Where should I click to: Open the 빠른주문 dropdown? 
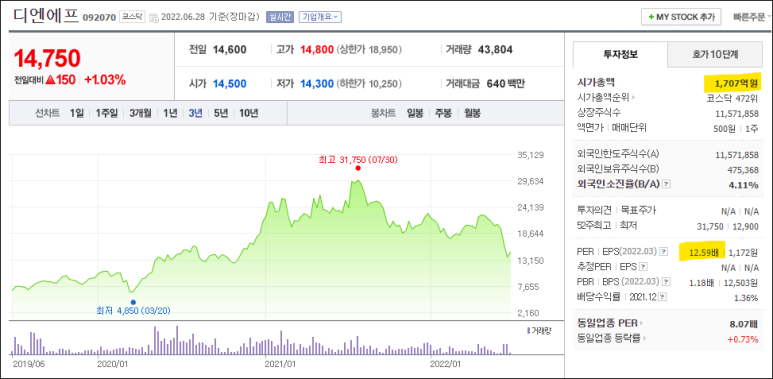752,17
